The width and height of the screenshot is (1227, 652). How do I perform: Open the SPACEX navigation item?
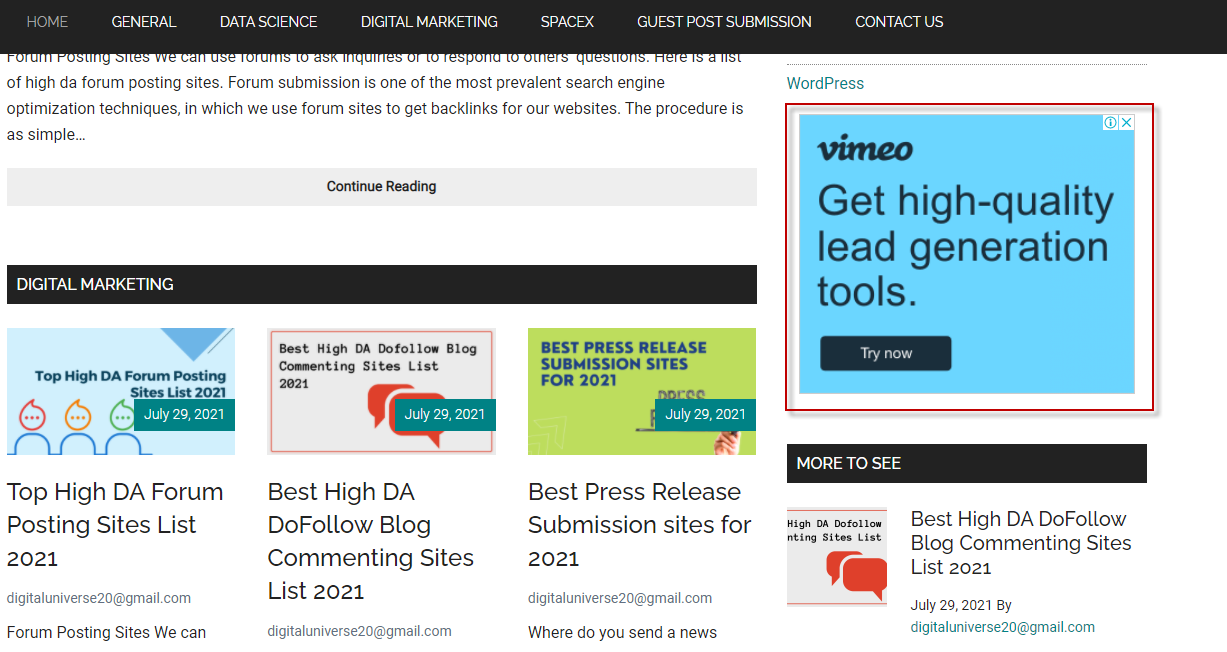coord(567,21)
